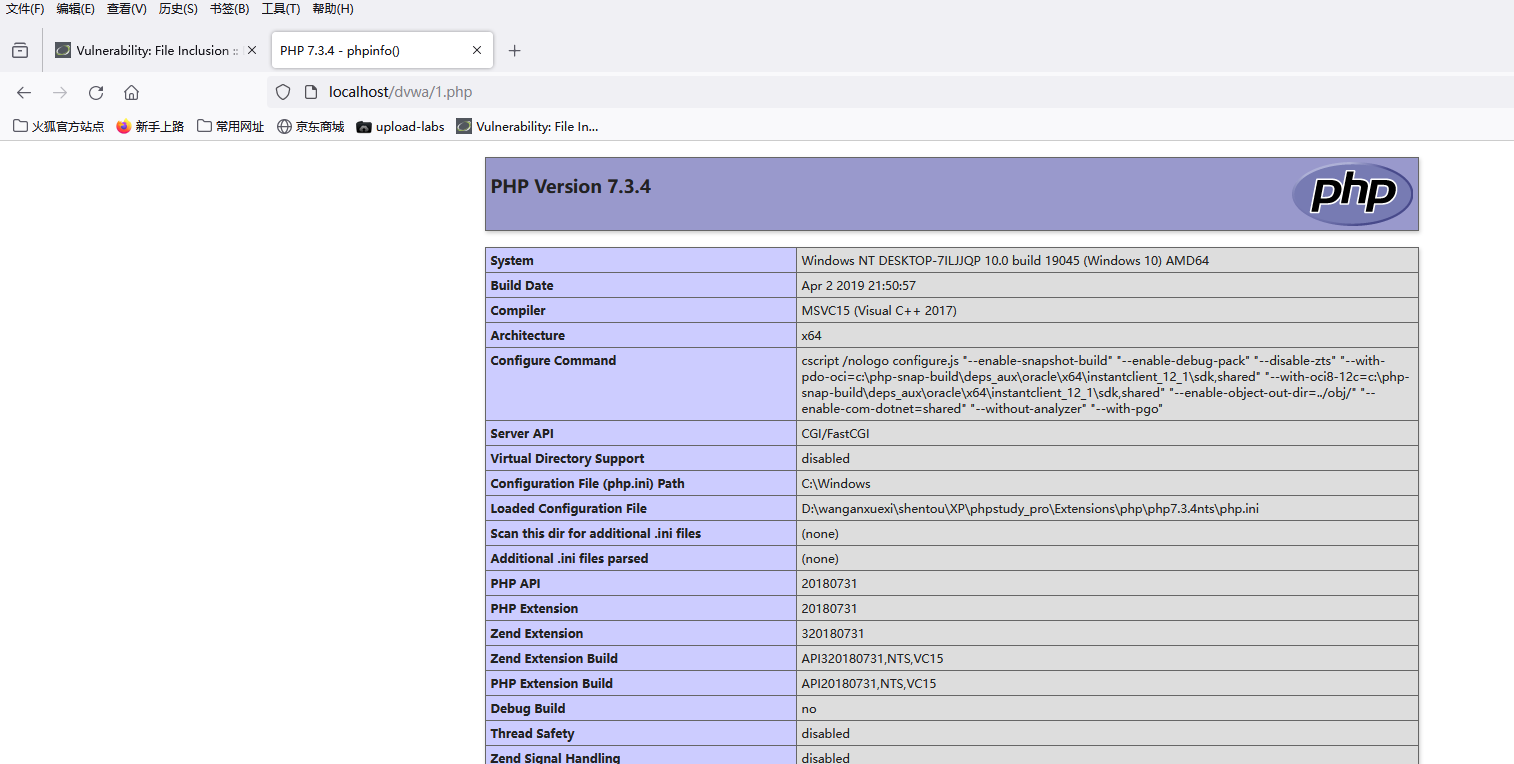Open the 查看(V) menu
The width and height of the screenshot is (1514, 764).
click(127, 9)
